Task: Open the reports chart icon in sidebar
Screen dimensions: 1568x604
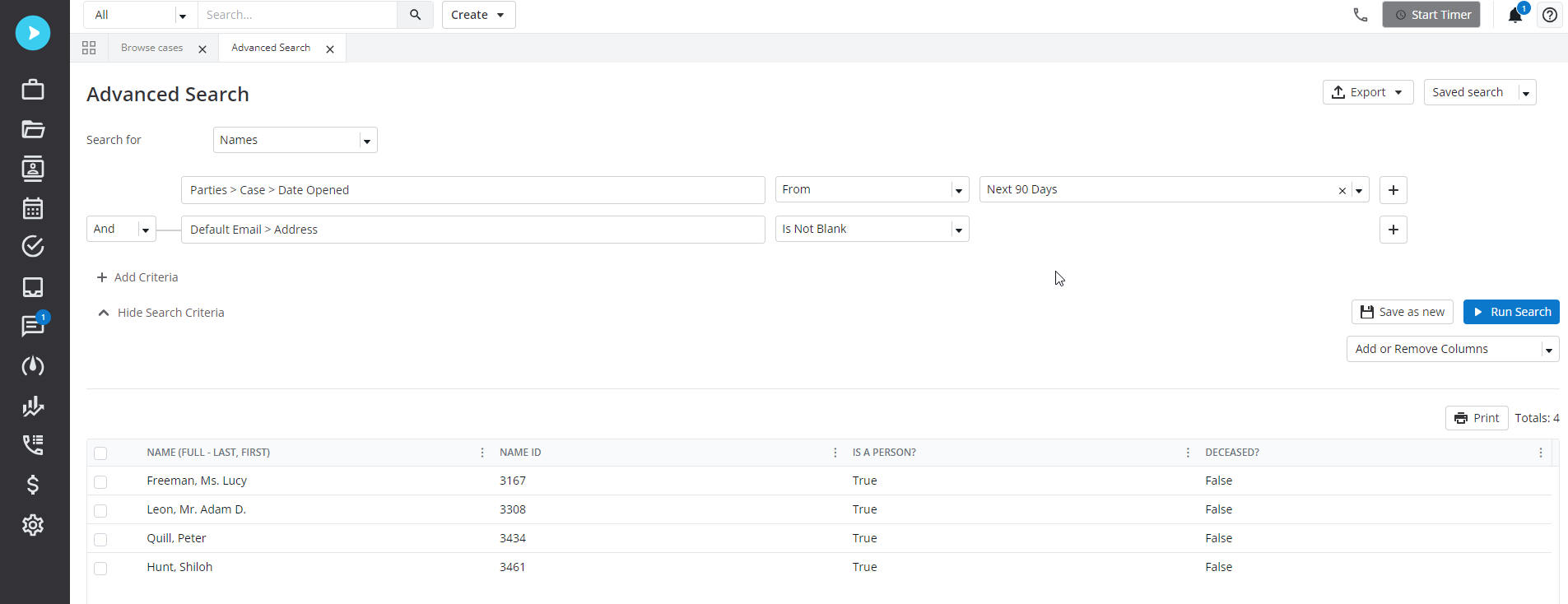Action: click(33, 406)
